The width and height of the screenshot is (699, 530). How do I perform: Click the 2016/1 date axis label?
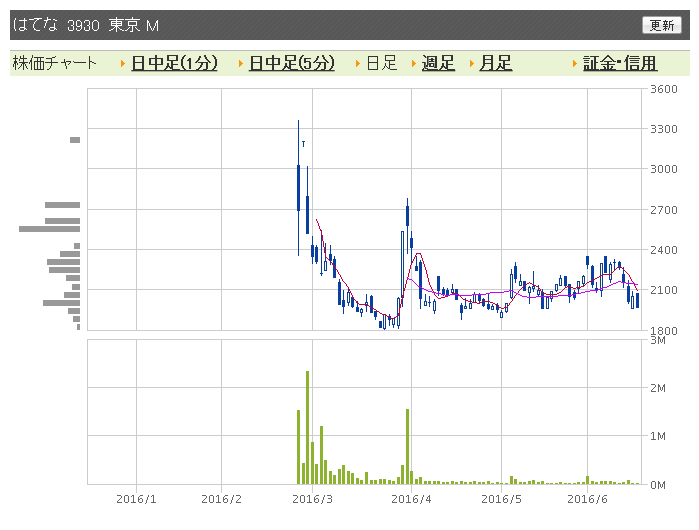pos(136,499)
